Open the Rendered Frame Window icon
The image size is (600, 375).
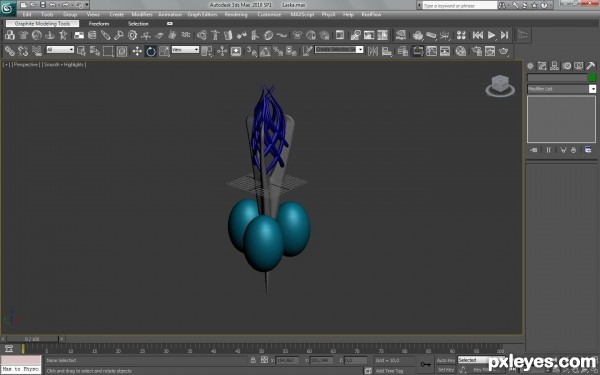coord(490,51)
